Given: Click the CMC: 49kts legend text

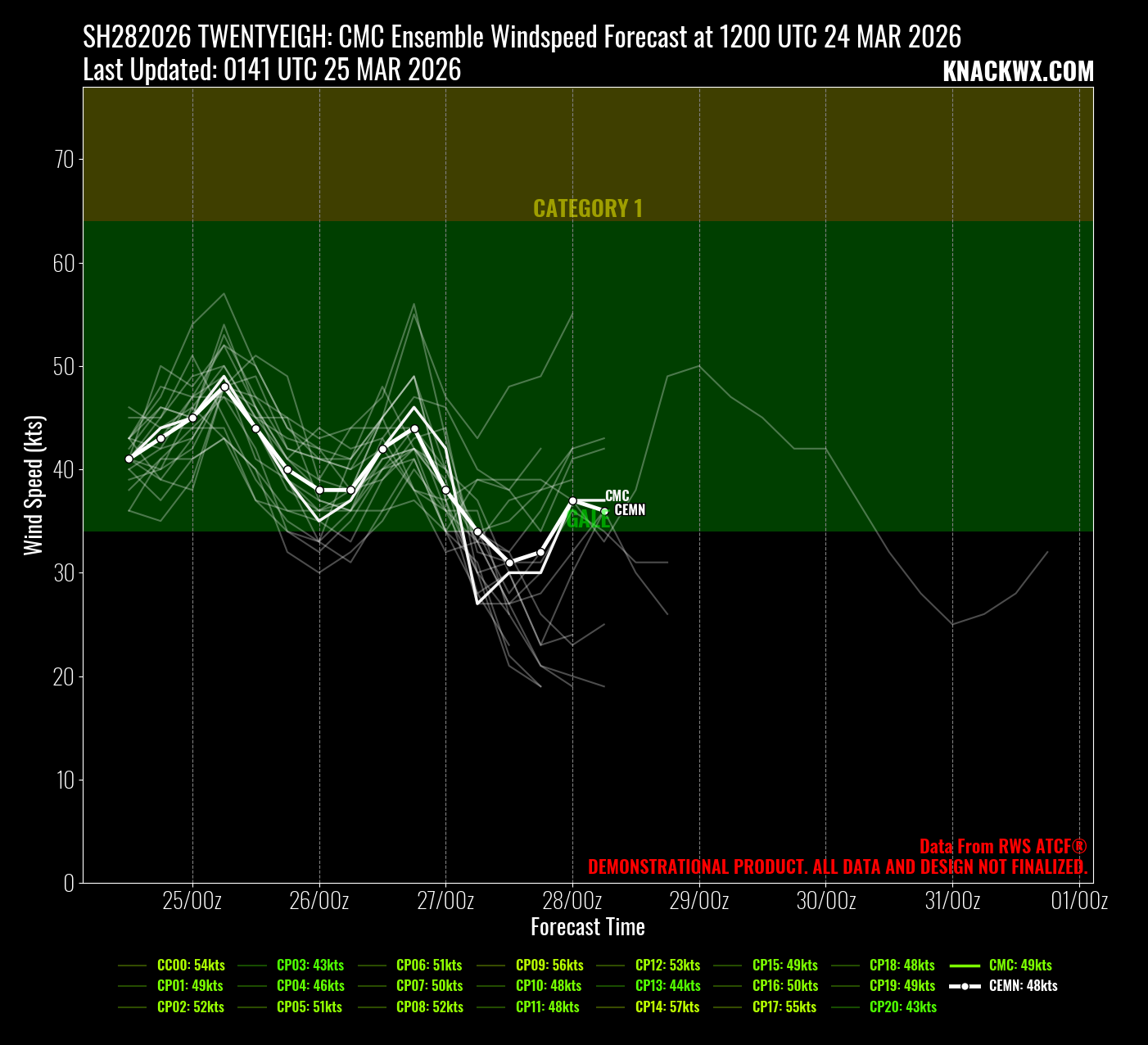Looking at the screenshot, I should pos(1020,965).
